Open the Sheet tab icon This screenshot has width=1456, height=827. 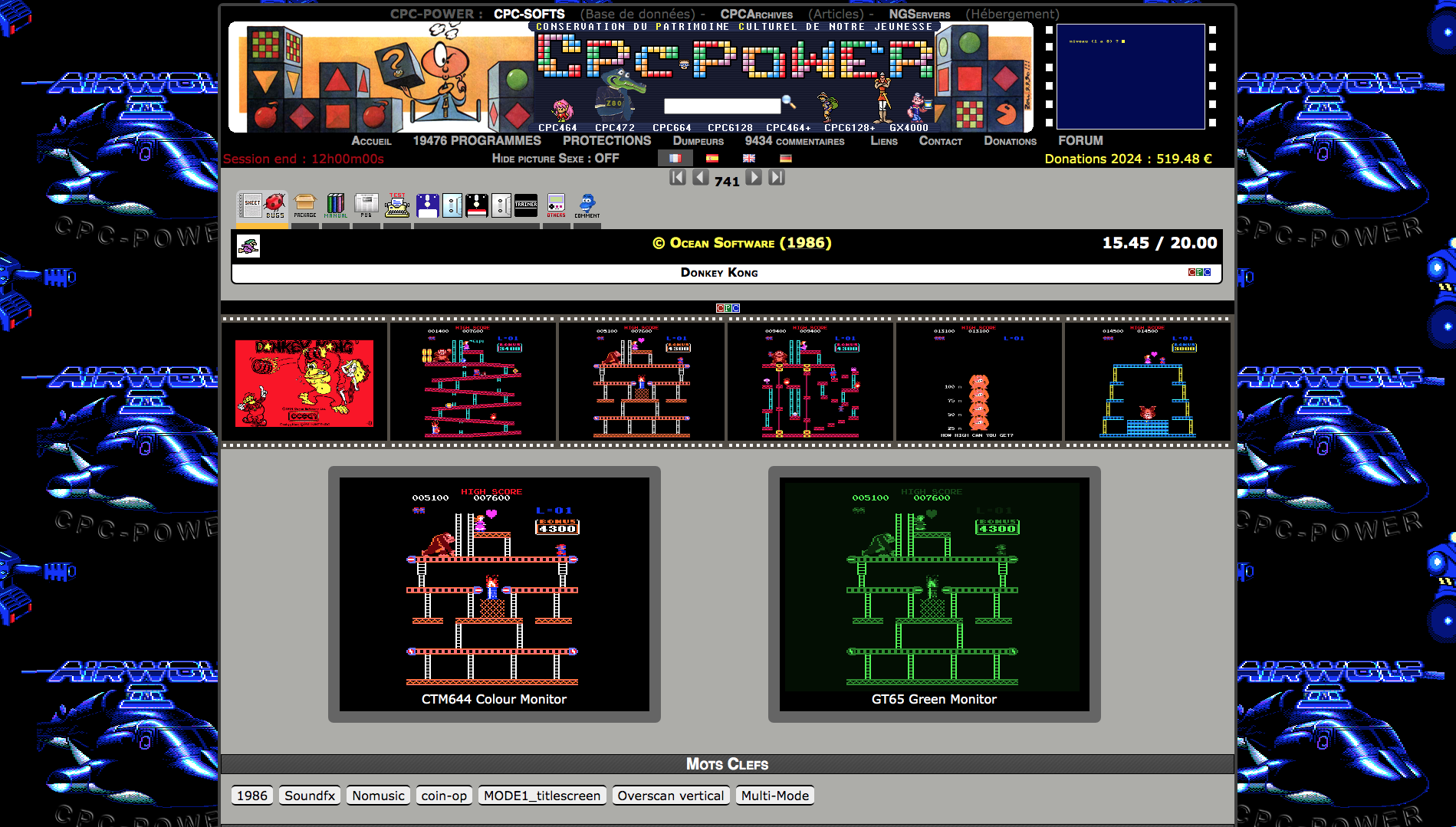click(251, 205)
